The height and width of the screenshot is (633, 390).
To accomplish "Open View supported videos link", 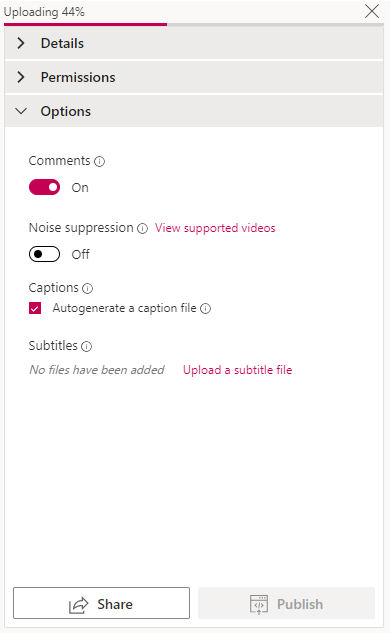I will (215, 228).
